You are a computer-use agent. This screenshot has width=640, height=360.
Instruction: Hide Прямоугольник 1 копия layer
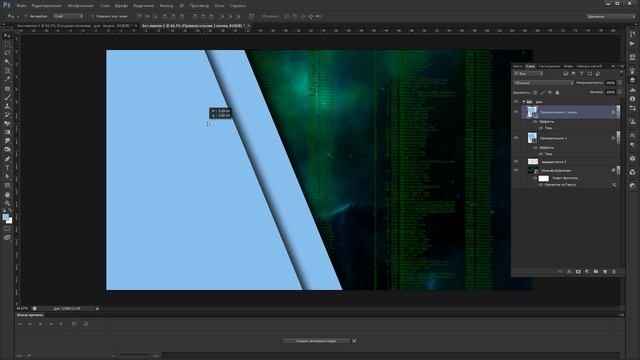[x=516, y=112]
